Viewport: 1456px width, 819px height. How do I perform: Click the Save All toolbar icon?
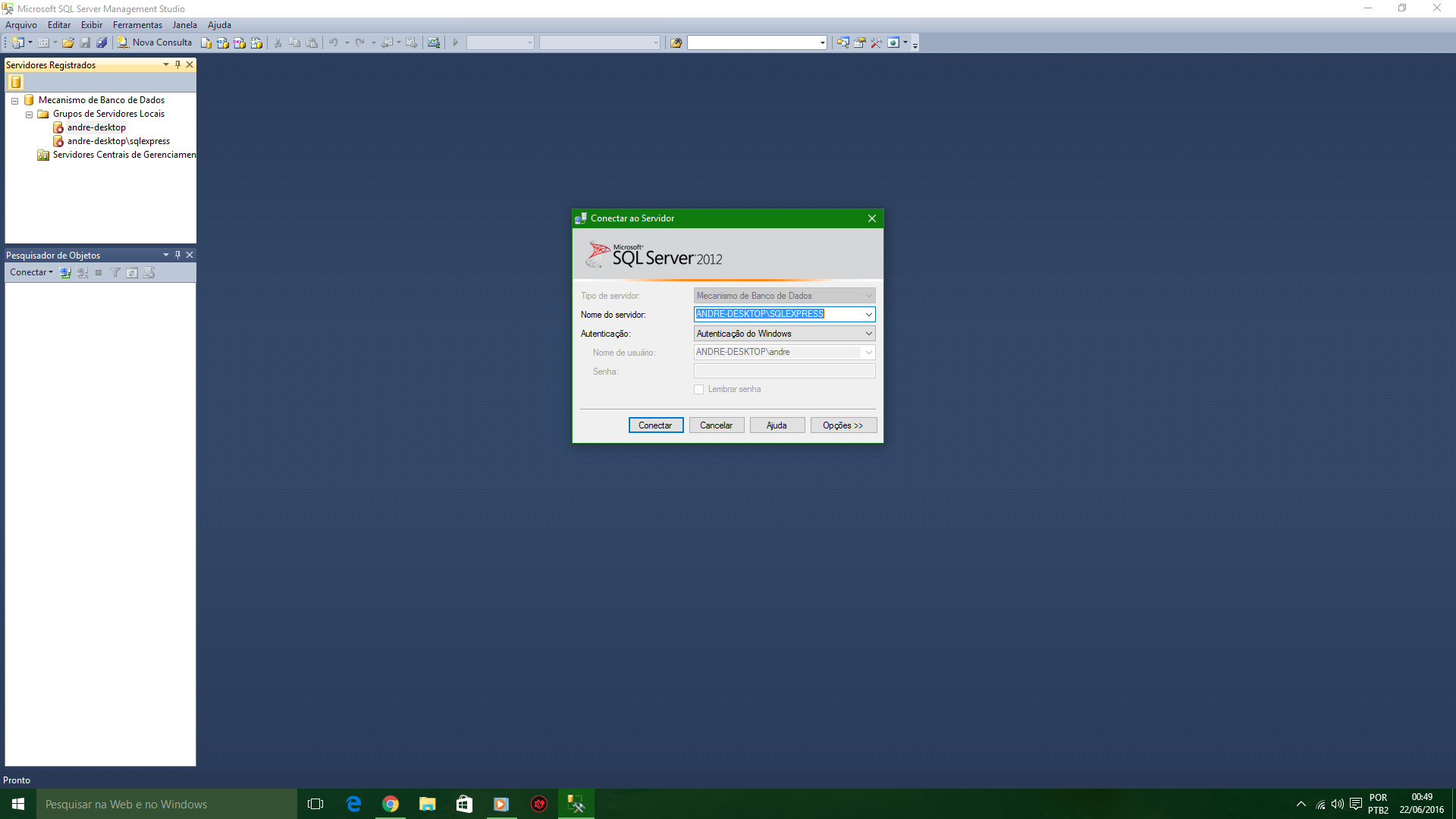[102, 42]
